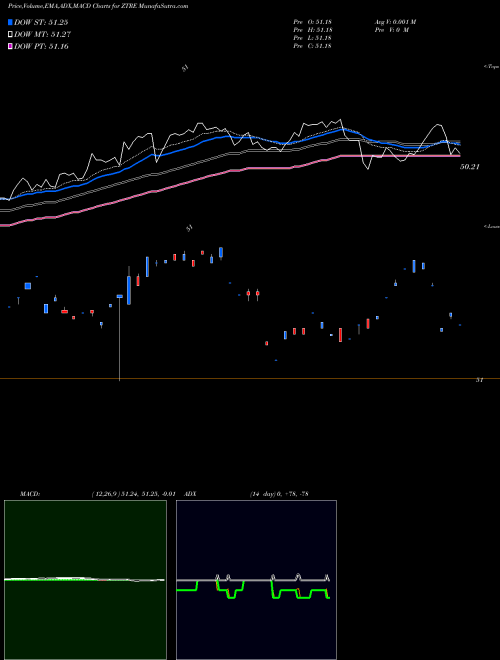Open the dark blue ADX indicator chart
Image resolution: width=500 pixels, height=660 pixels.
click(256, 580)
